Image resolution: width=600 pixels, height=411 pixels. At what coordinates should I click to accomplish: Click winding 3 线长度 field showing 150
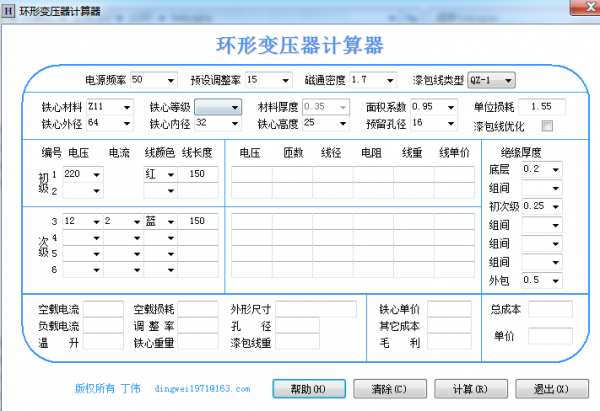[197, 221]
